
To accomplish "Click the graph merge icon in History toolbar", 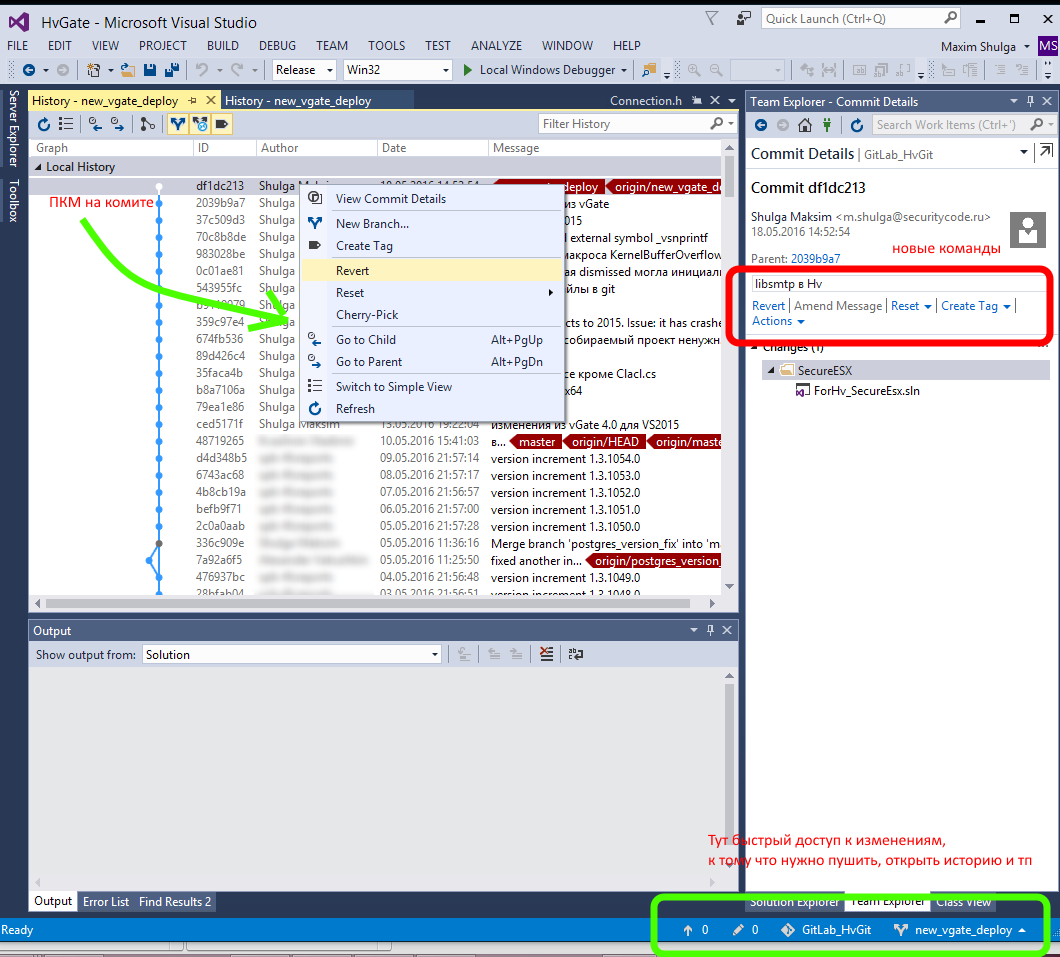I will click(x=147, y=124).
